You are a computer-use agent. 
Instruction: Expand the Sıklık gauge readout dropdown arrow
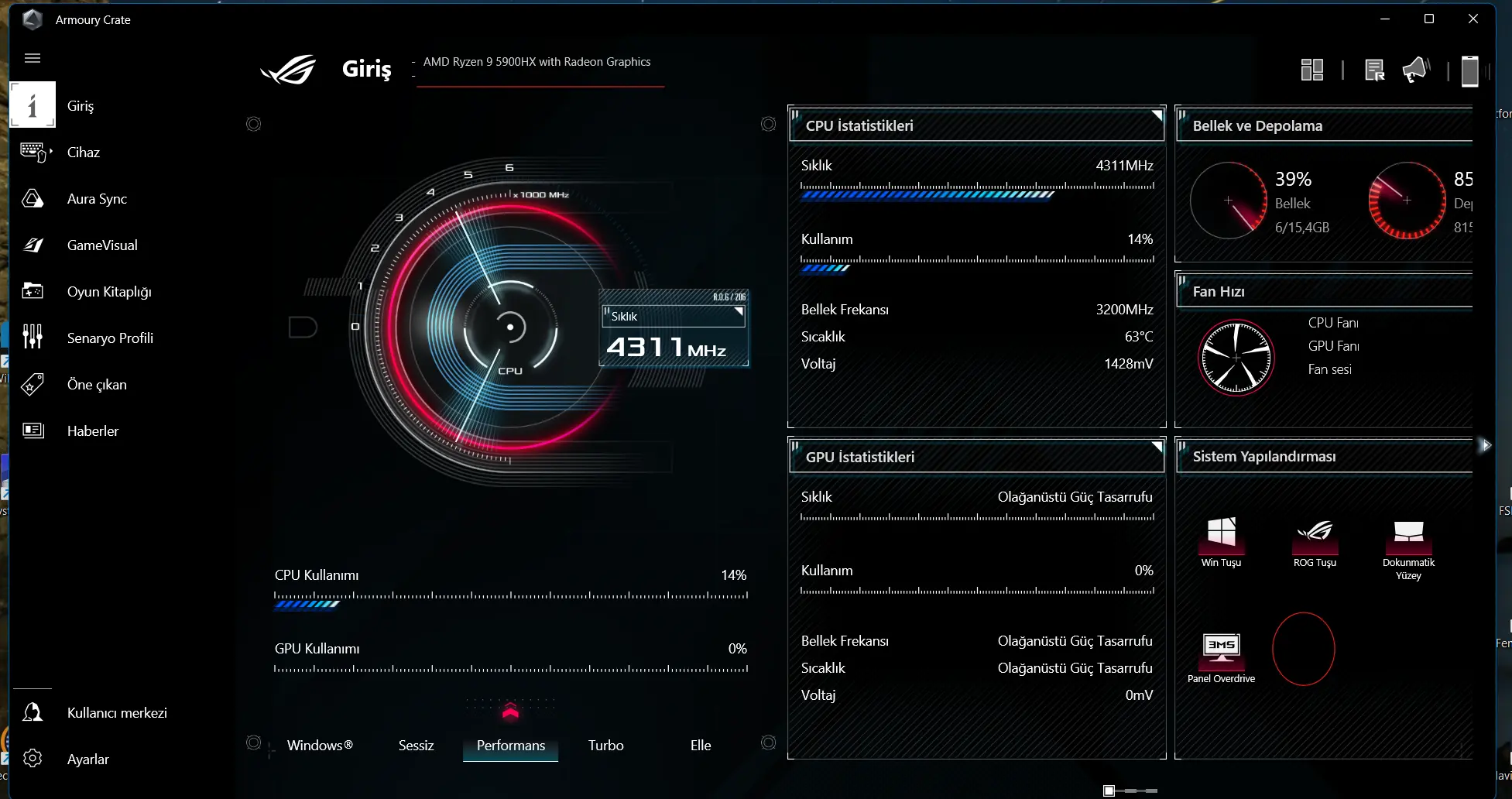tap(739, 313)
